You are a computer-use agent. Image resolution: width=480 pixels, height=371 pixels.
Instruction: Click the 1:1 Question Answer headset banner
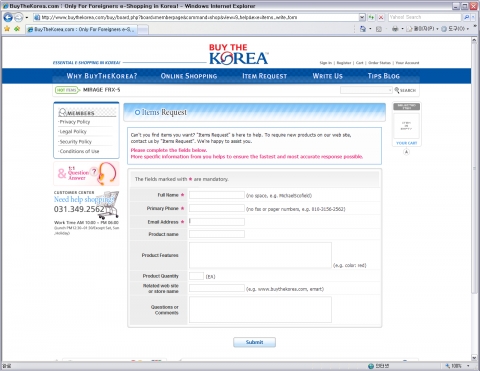[x=86, y=173]
